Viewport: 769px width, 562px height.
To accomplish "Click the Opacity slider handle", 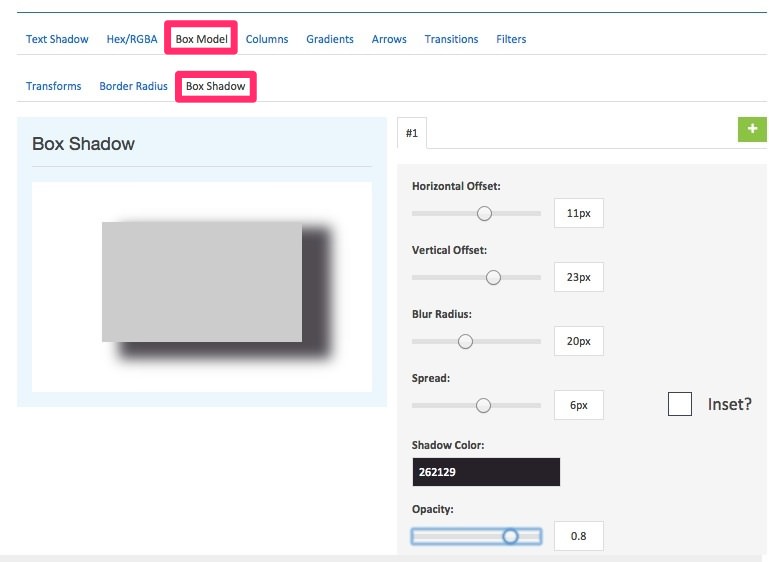I will pyautogui.click(x=510, y=536).
